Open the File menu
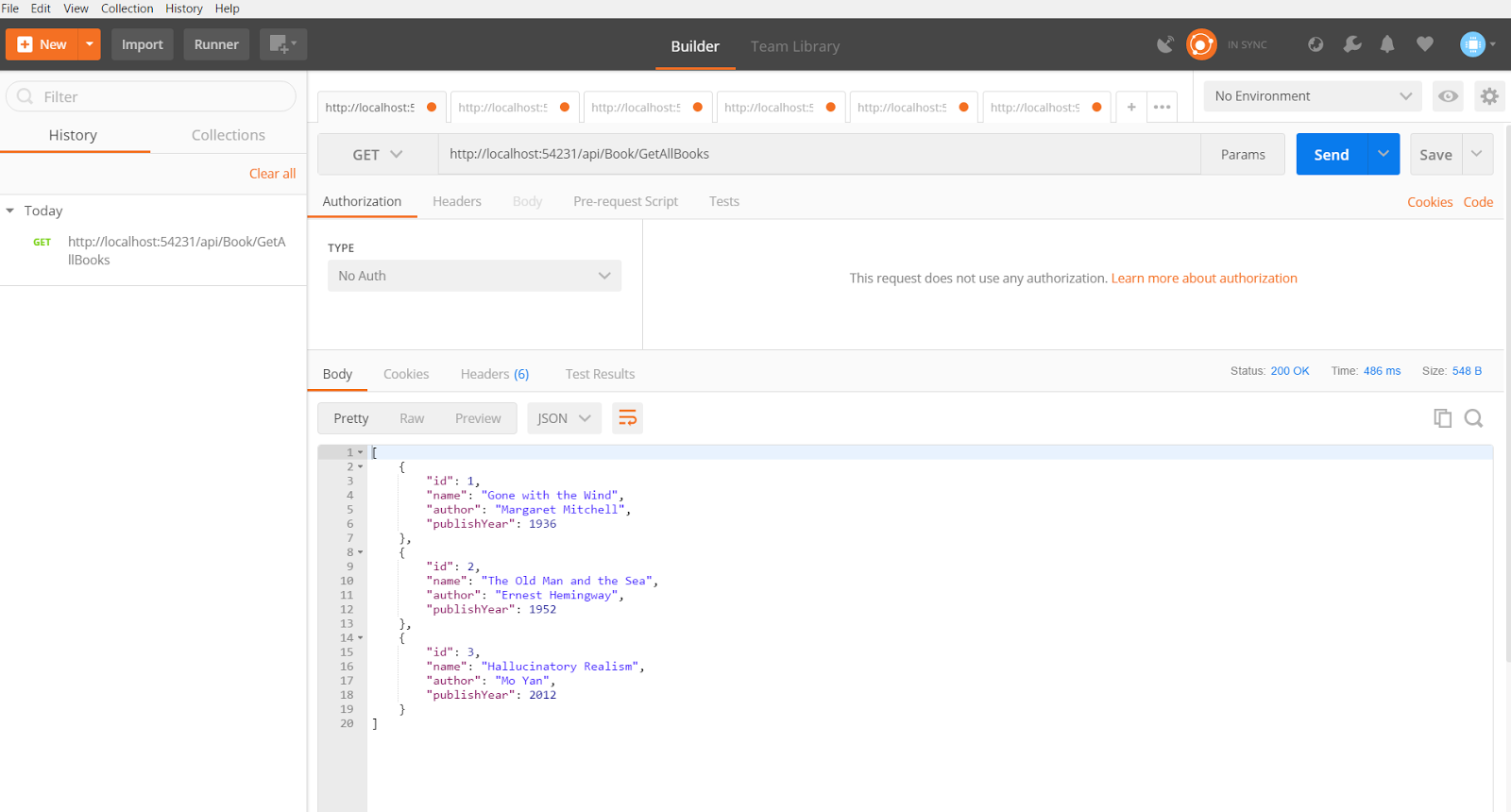The width and height of the screenshot is (1511, 812). [x=10, y=8]
